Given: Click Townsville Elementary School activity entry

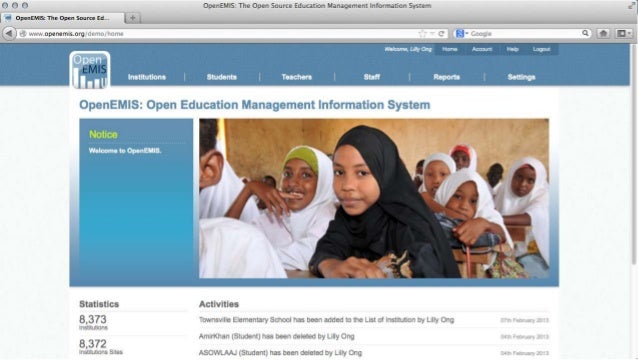Looking at the screenshot, I should 326,320.
